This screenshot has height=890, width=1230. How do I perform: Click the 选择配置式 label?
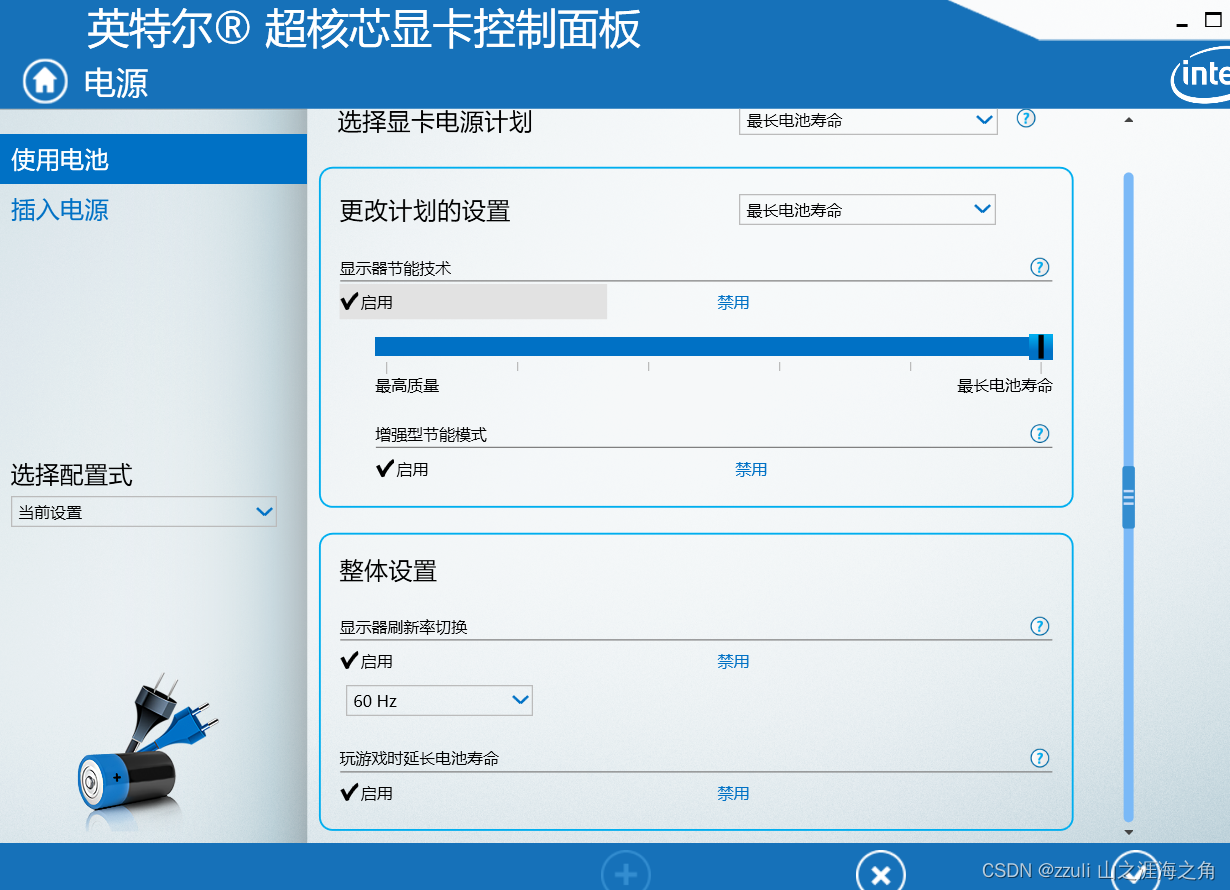(71, 475)
